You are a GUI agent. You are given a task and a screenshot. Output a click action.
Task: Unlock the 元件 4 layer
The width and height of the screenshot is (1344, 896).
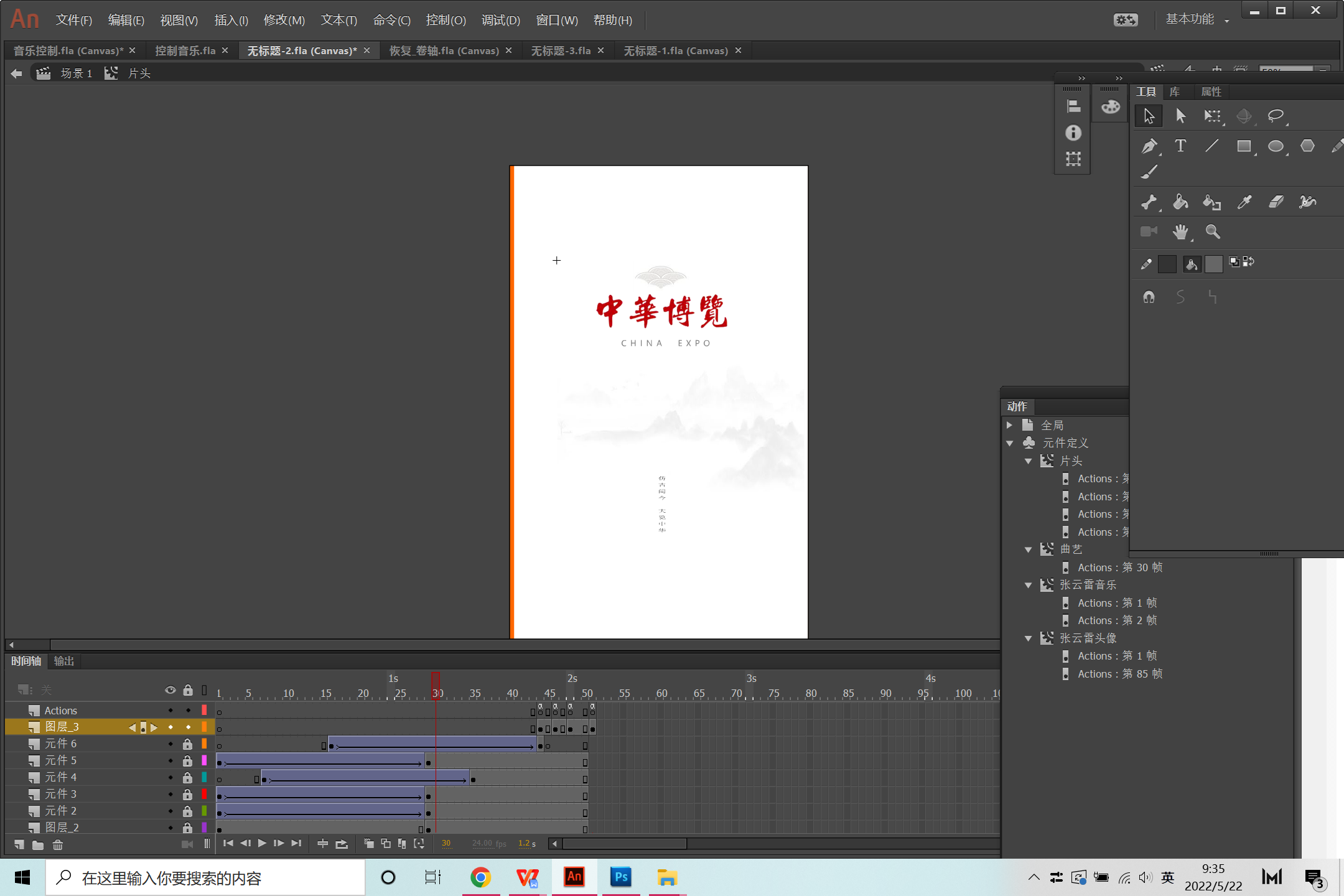coord(187,778)
